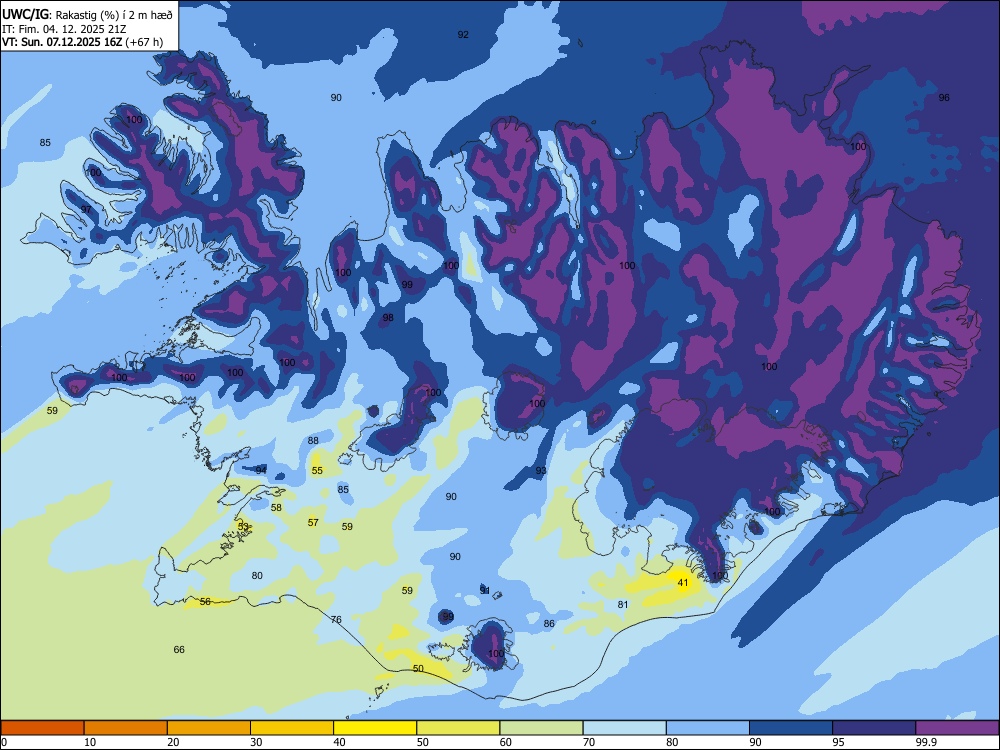The height and width of the screenshot is (750, 1000).
Task: Click the '99.9' legend scale label
Action: [x=926, y=742]
